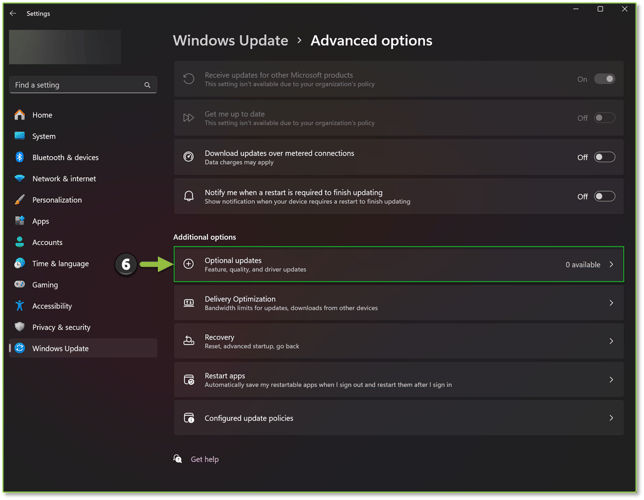Open Network & internet settings
644x500 pixels.
[x=83, y=179]
